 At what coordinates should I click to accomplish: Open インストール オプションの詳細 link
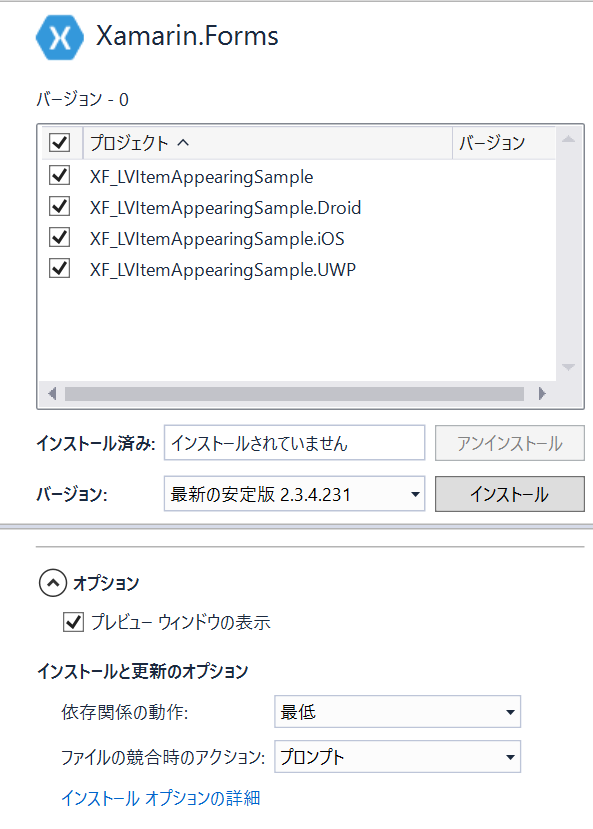pos(161,798)
